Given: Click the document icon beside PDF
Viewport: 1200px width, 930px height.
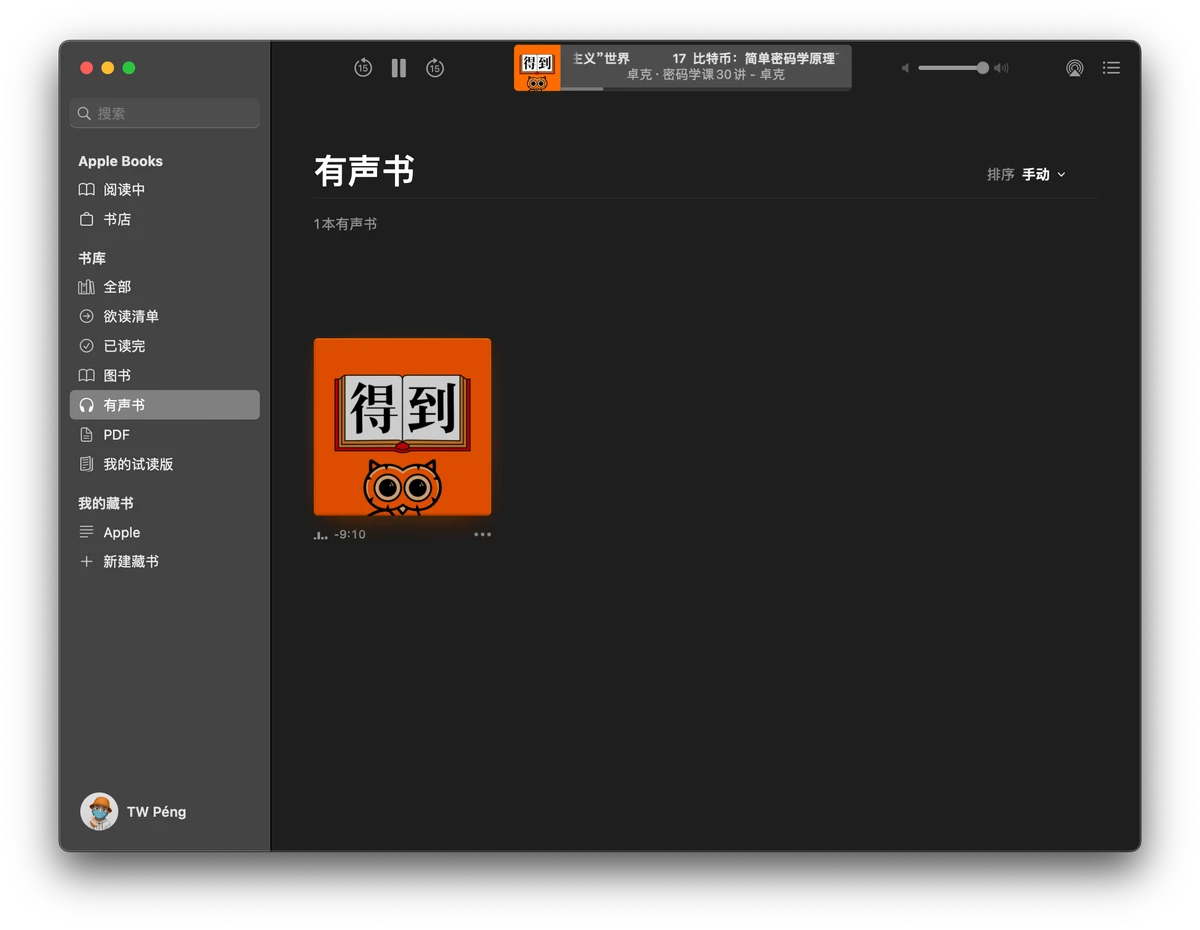Looking at the screenshot, I should click(x=87, y=435).
